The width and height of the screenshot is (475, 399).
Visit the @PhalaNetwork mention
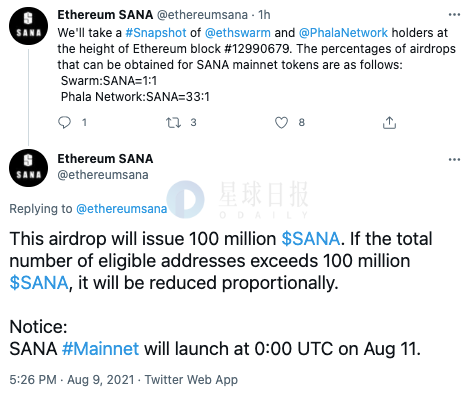pos(343,33)
